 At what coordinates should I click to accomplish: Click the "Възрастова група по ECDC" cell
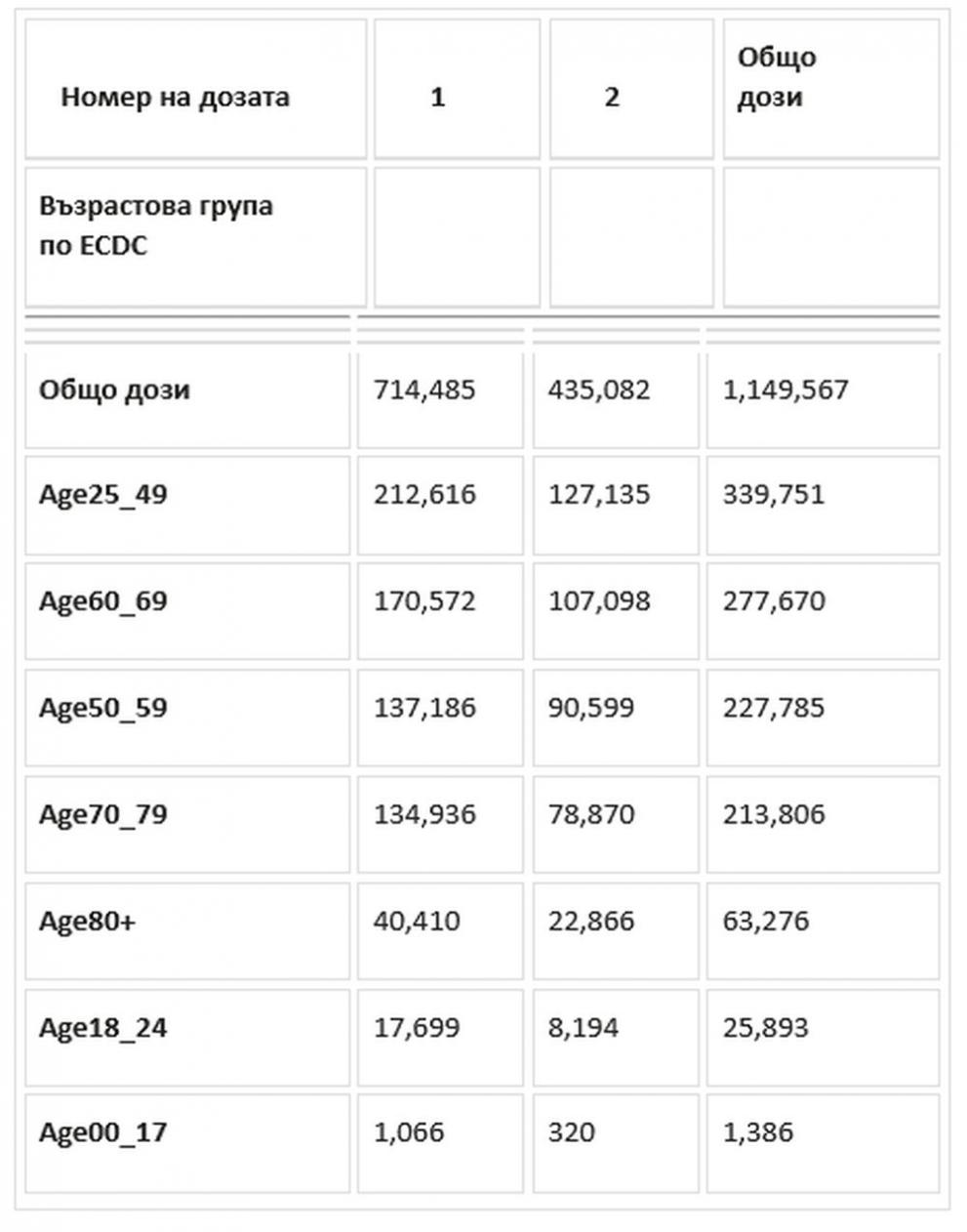point(156,226)
